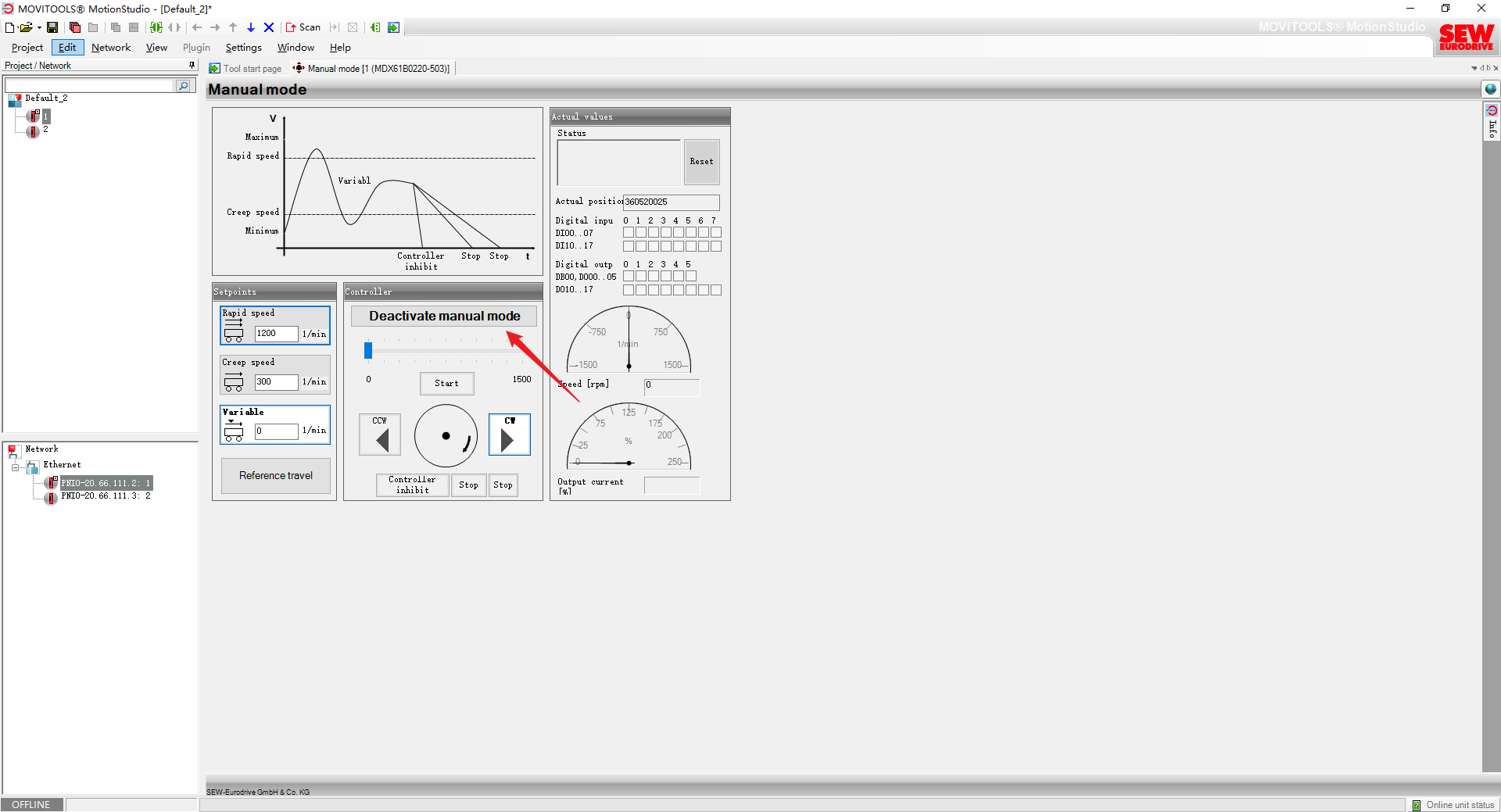Click the blue X delete toolbar icon
The image size is (1501, 812).
pyautogui.click(x=269, y=27)
